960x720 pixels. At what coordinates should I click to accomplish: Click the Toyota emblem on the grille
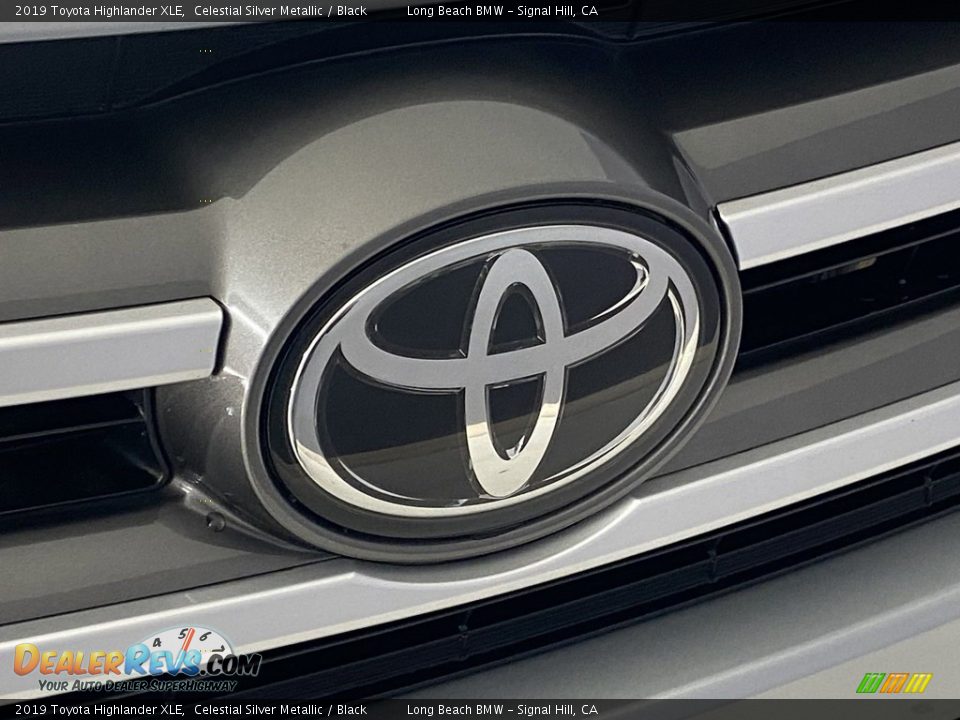point(495,372)
